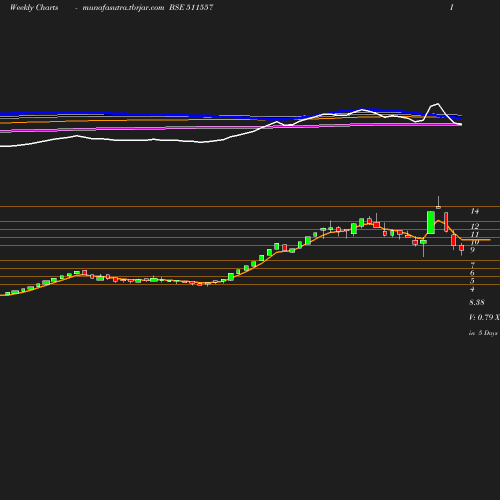Click price axis label "14"
This screenshot has height=500, width=500.
click(475, 211)
